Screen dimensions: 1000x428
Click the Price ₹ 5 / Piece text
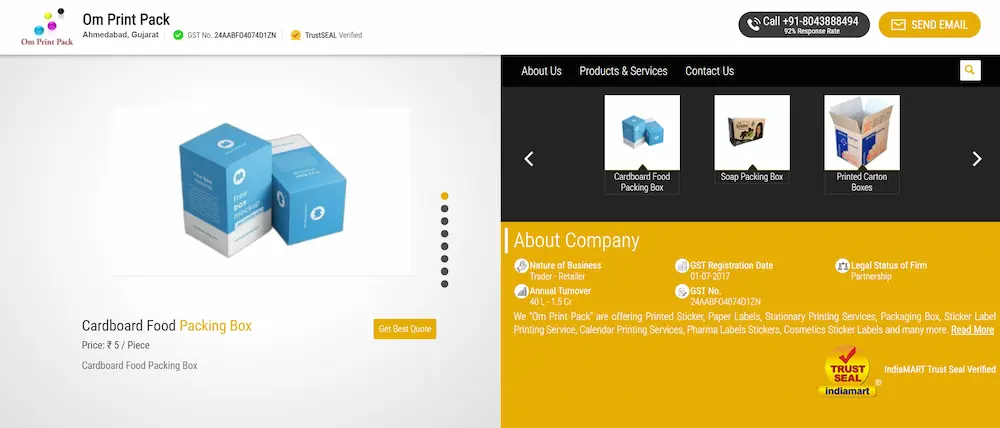[x=115, y=345]
